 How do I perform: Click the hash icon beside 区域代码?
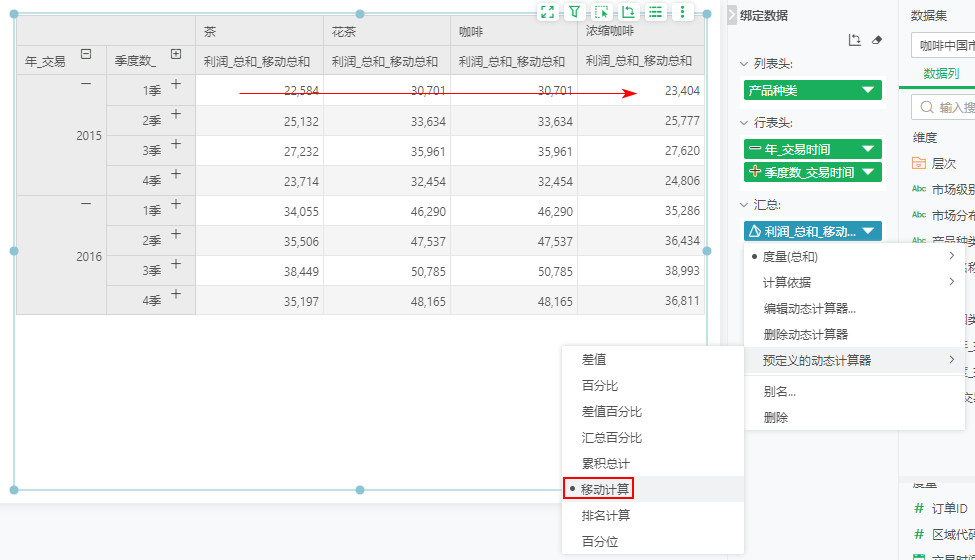[919, 535]
